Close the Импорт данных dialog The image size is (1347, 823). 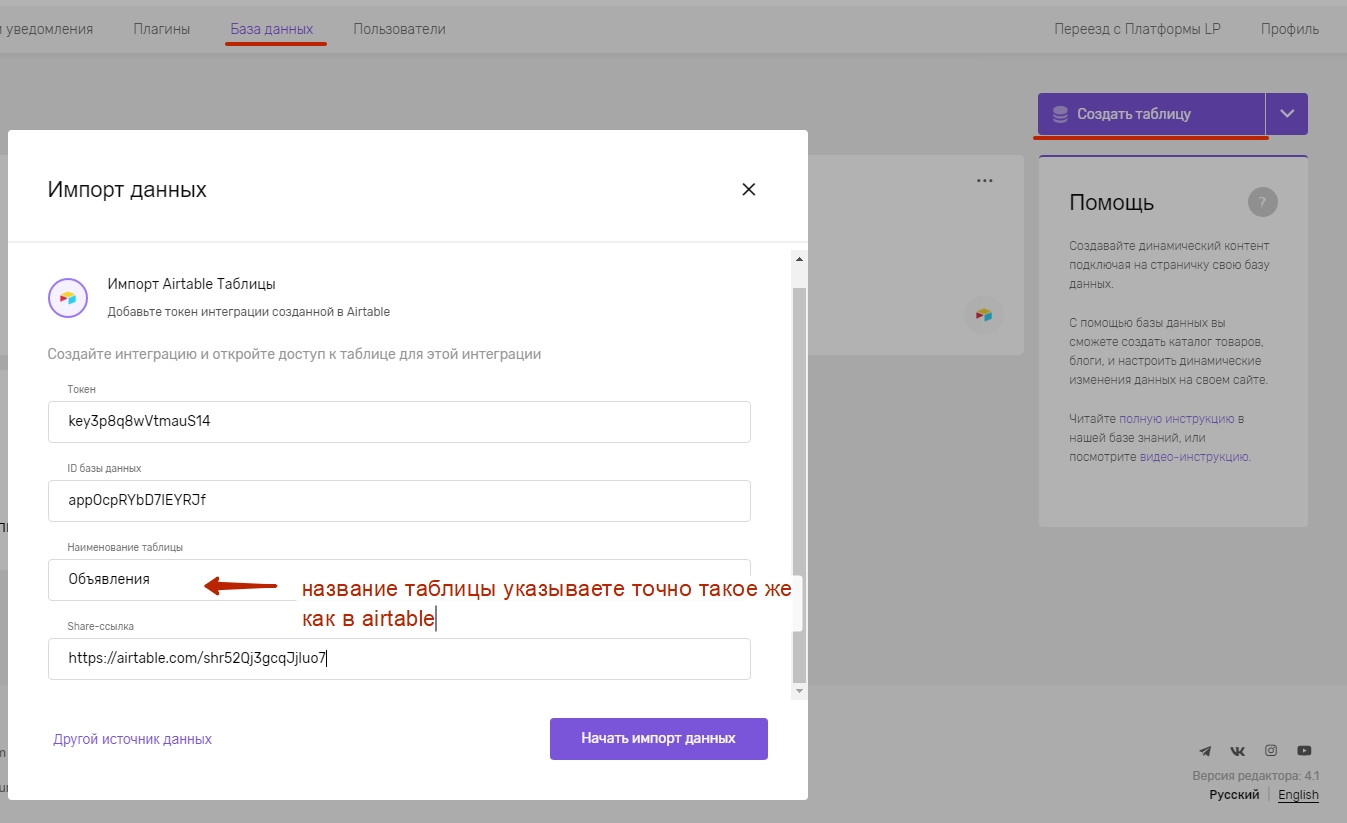pos(748,189)
